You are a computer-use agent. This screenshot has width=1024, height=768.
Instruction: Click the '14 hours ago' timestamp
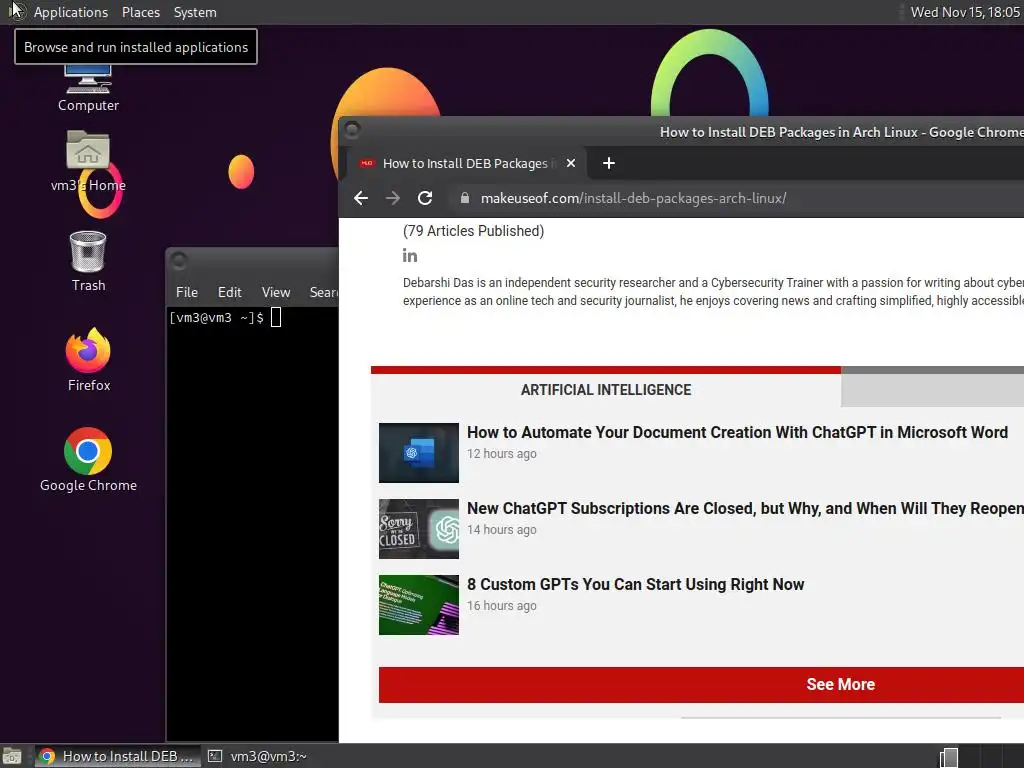pyautogui.click(x=502, y=530)
